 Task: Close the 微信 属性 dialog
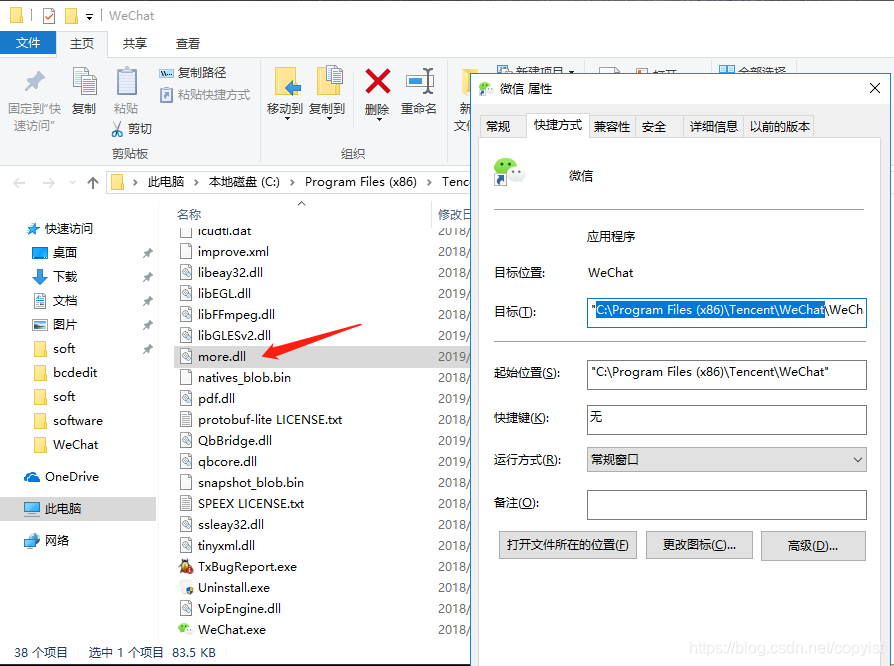[x=875, y=88]
